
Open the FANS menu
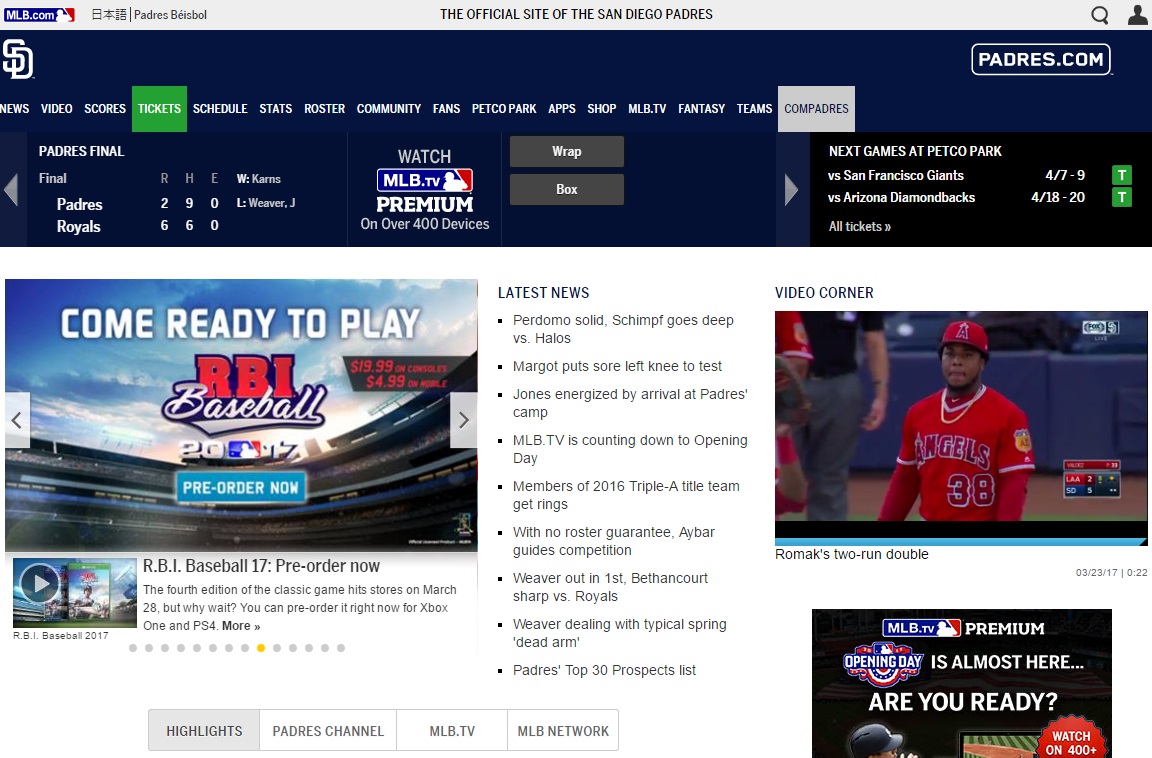pos(447,109)
